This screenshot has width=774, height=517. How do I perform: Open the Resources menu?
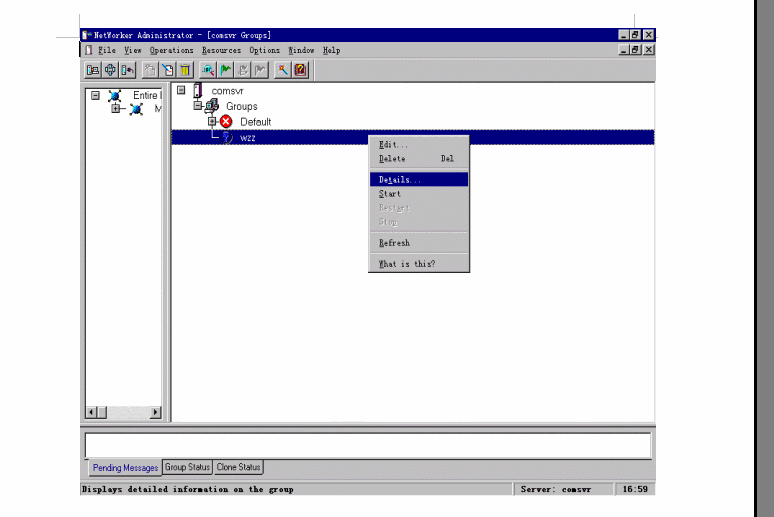pos(221,50)
